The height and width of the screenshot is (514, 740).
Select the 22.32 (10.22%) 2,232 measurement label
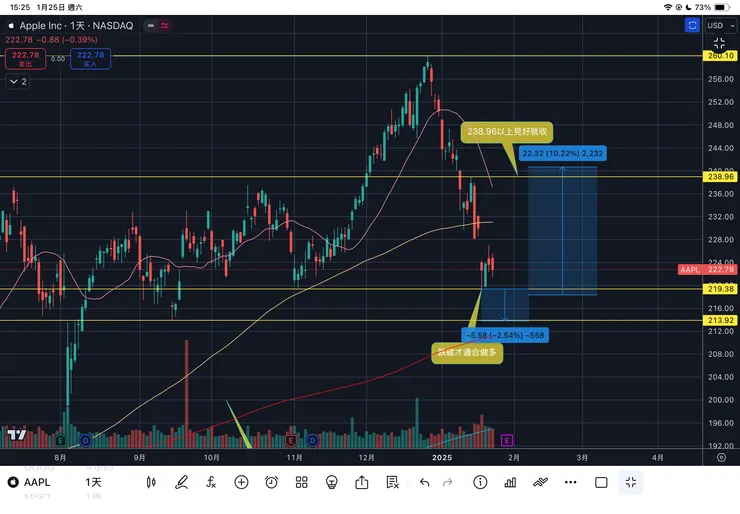[x=563, y=153]
